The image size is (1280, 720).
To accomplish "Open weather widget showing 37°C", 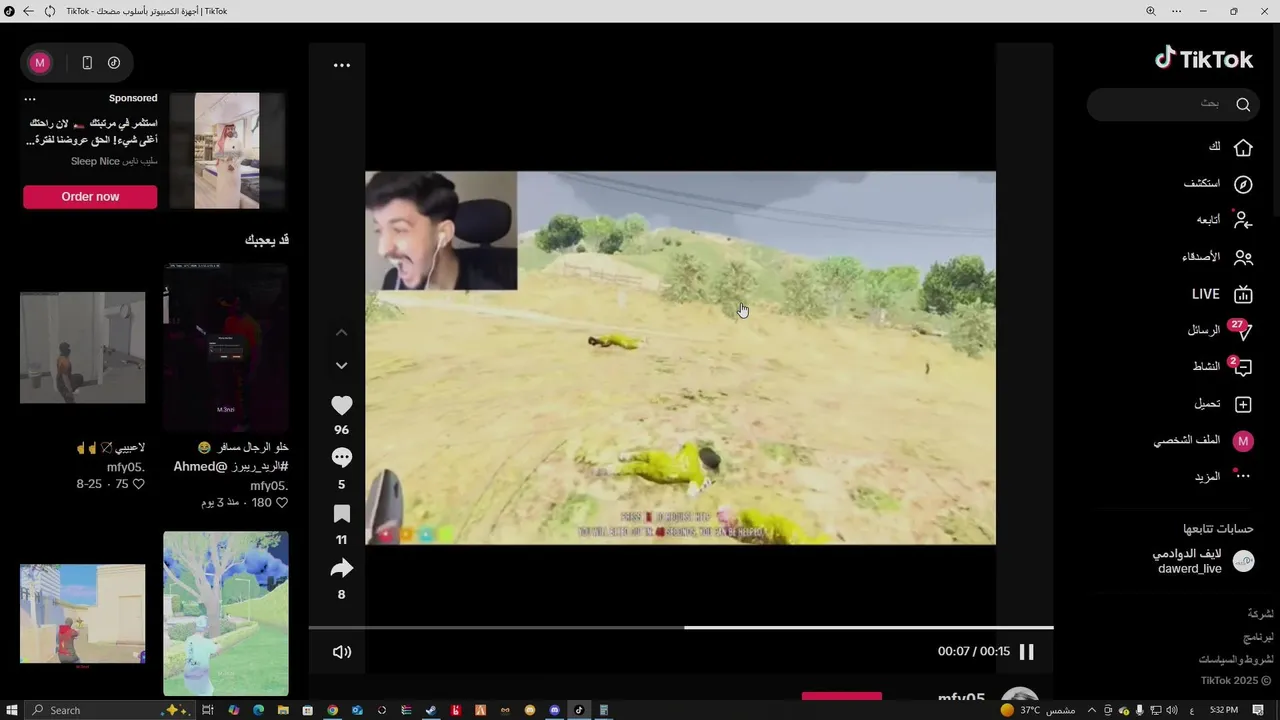I will click(1038, 710).
